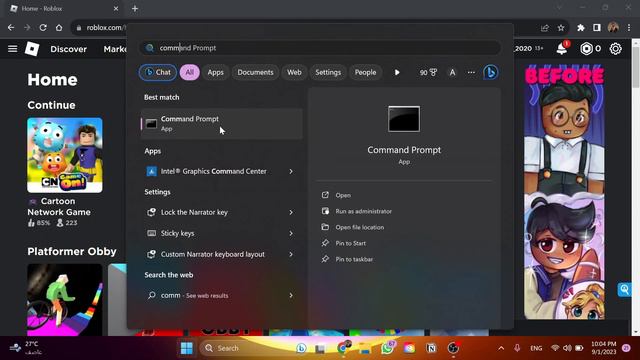Show more search filters with play arrow

(x=397, y=72)
